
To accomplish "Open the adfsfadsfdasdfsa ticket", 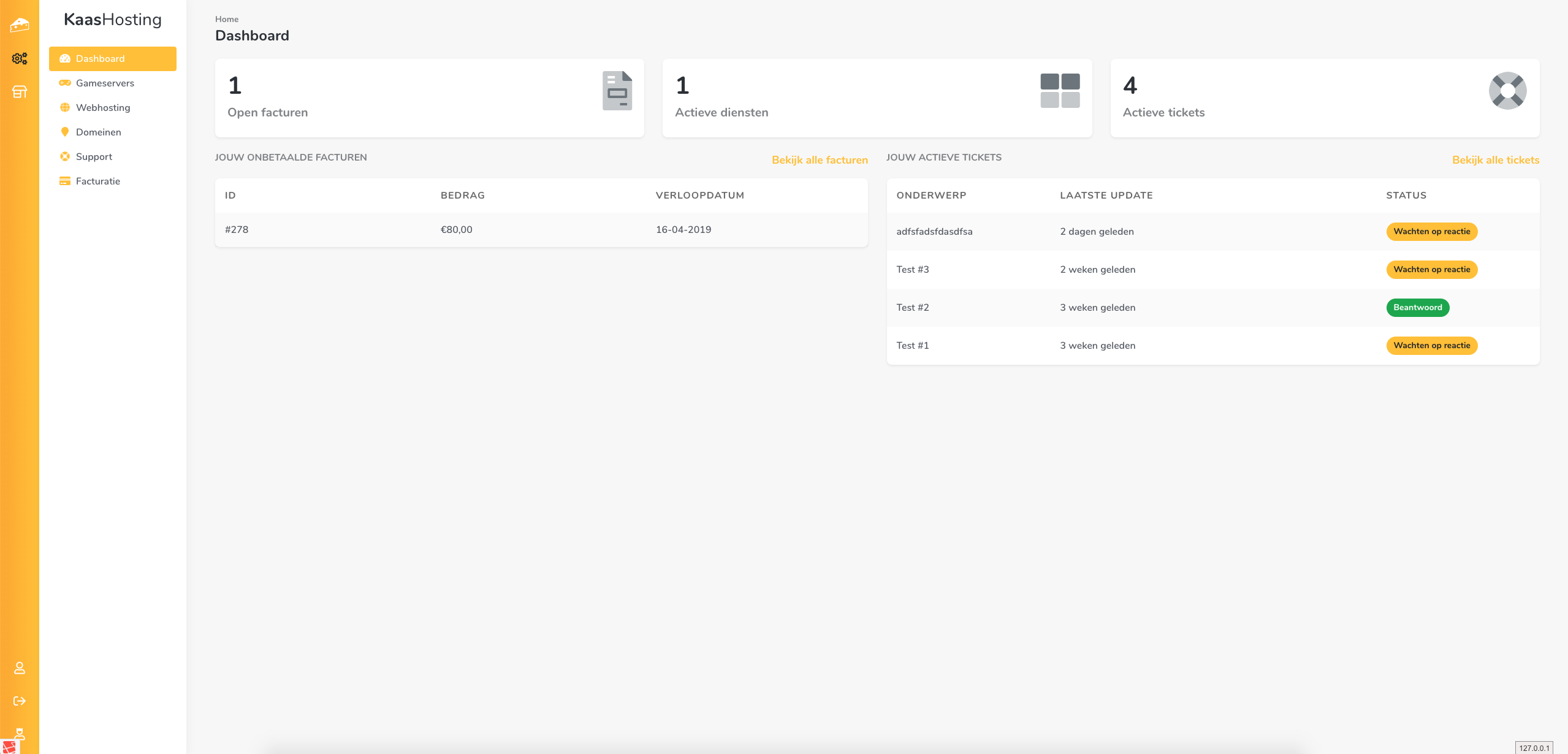I will pyautogui.click(x=934, y=232).
